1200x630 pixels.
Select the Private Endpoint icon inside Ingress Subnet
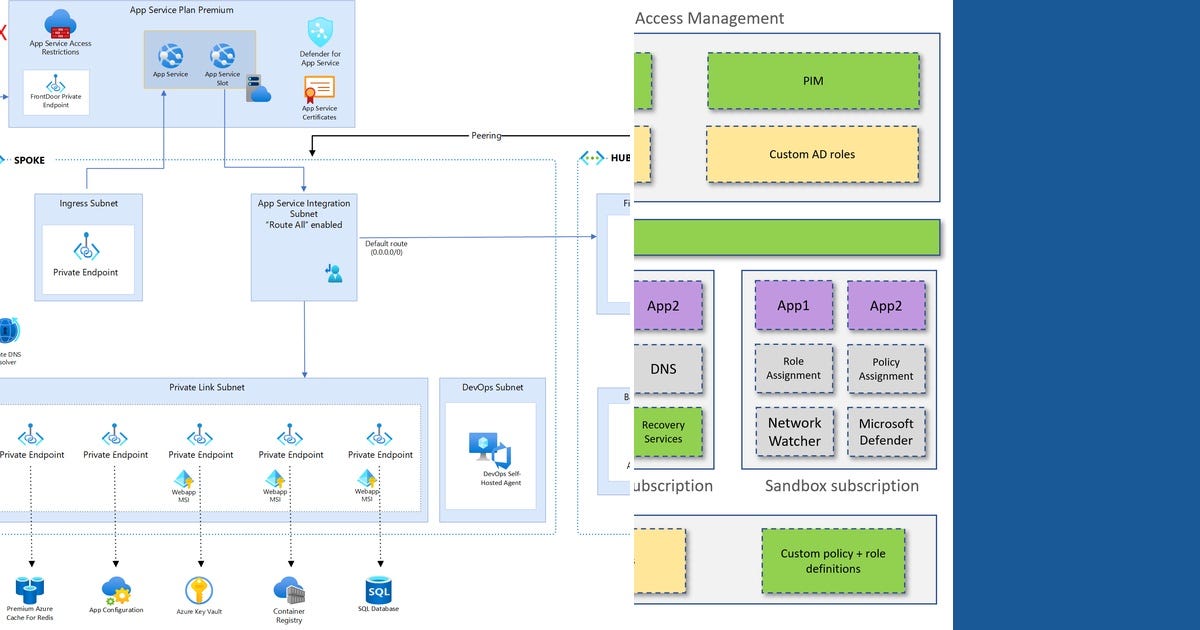(88, 250)
